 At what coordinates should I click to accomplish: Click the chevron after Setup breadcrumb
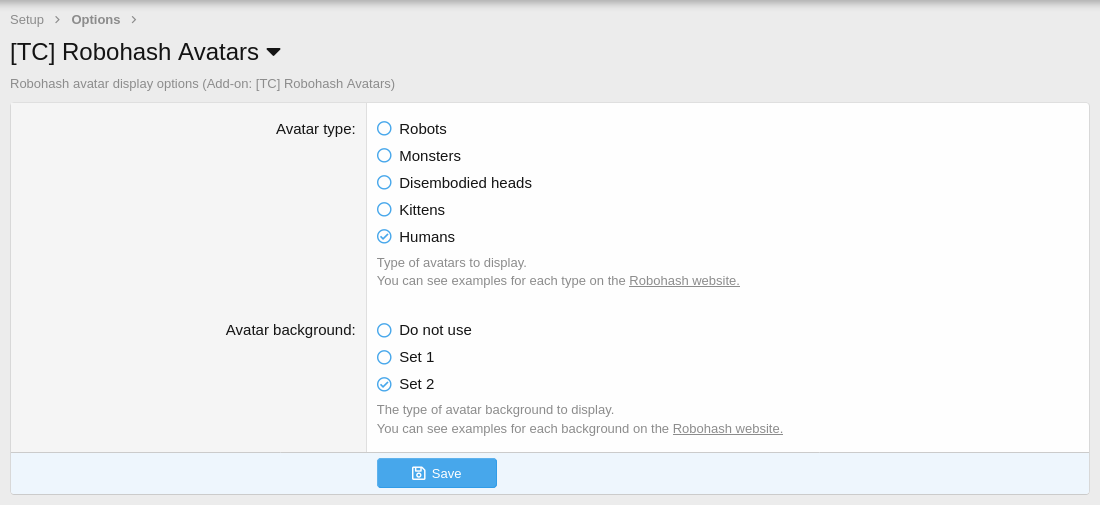point(57,20)
